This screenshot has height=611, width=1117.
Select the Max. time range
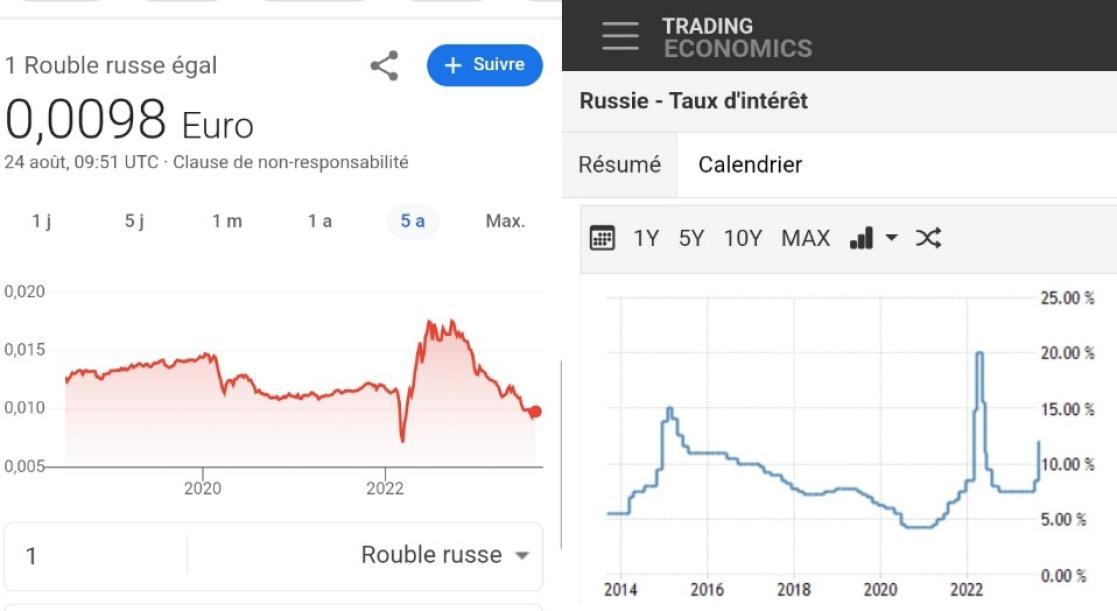point(505,221)
